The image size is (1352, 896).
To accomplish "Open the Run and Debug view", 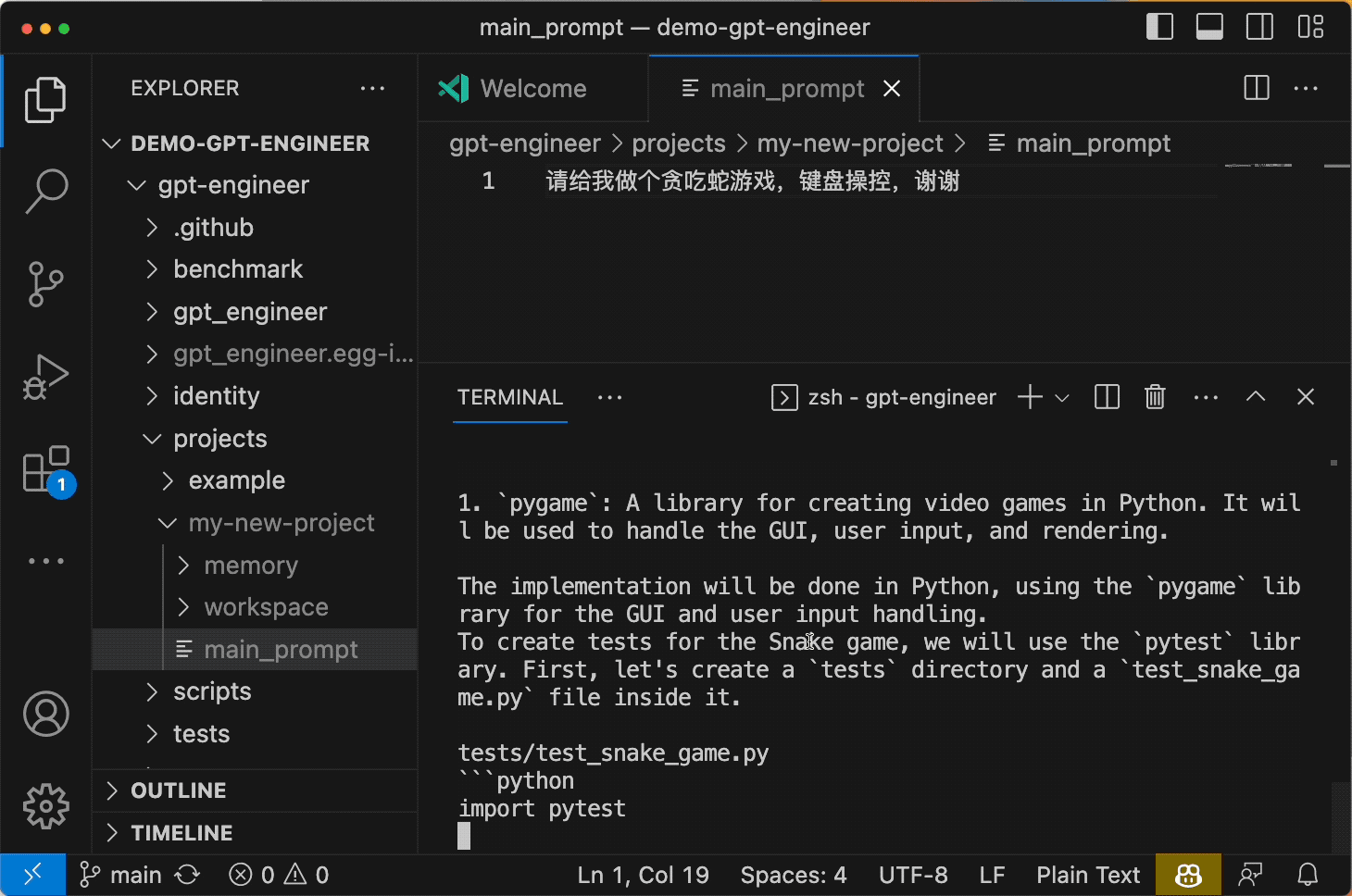I will [45, 377].
